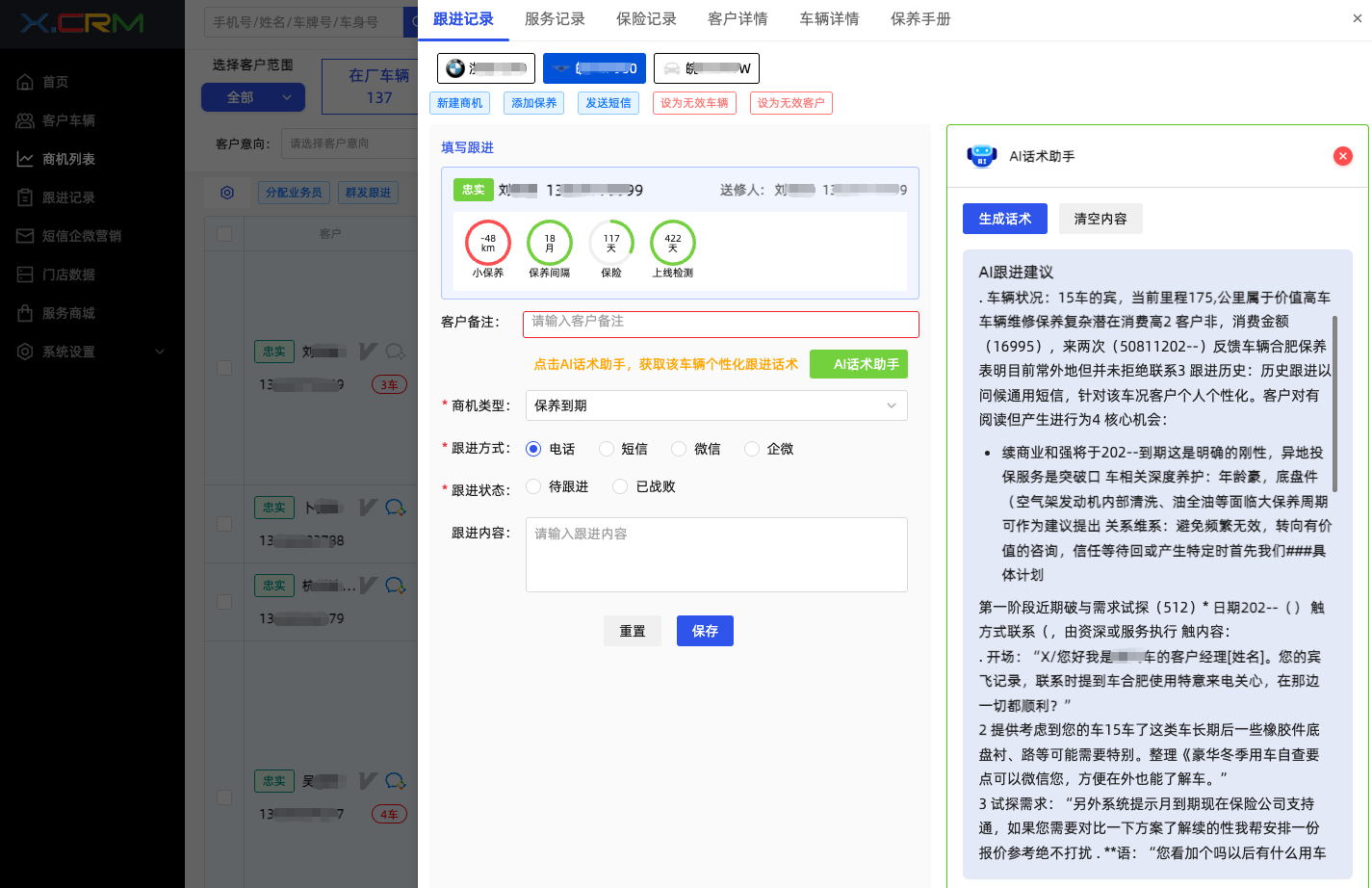Click the AI suggestion panel scrollbar
The image size is (1372, 888).
point(1334,403)
